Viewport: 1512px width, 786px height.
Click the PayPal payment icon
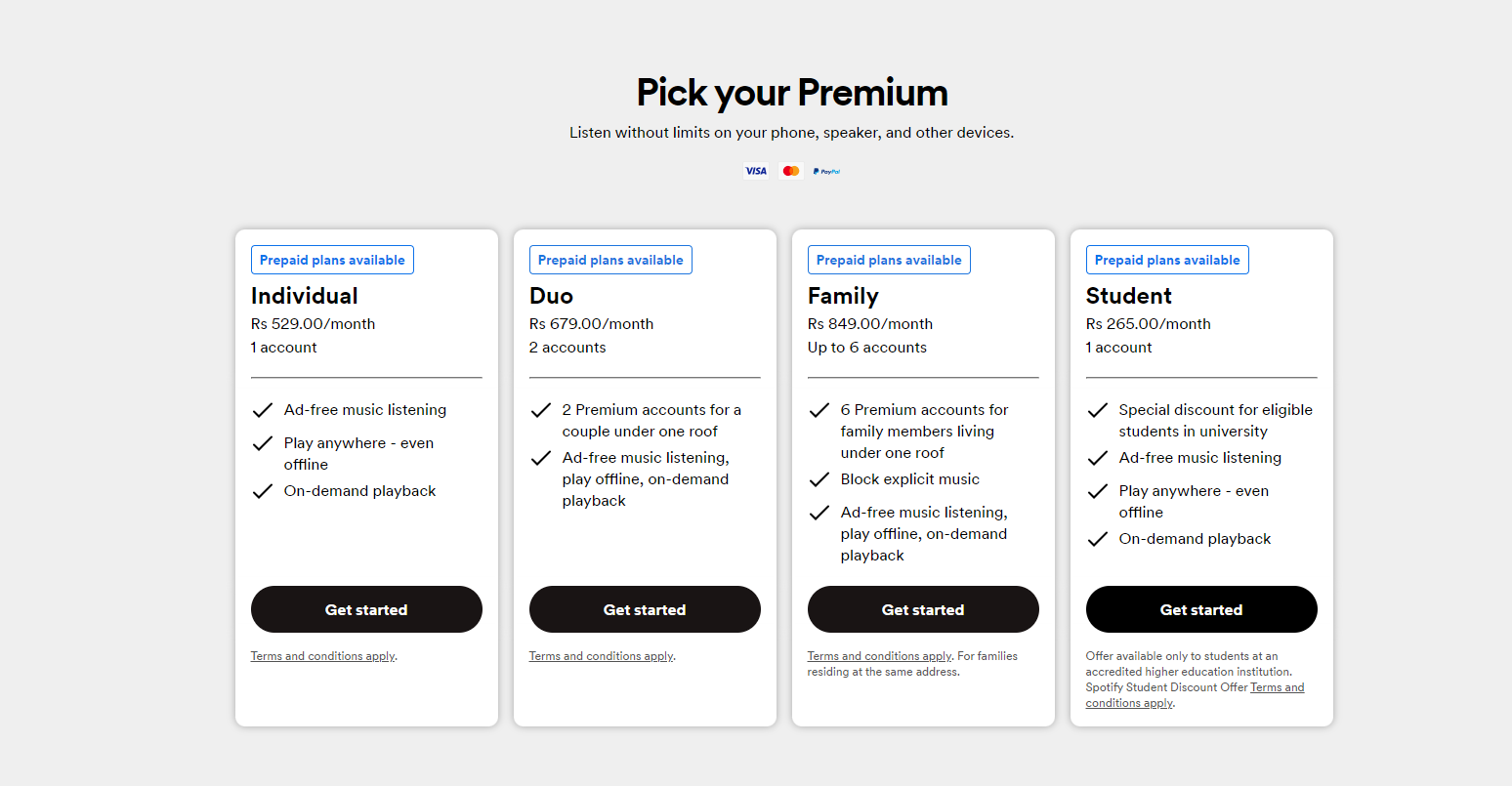pyautogui.click(x=826, y=171)
